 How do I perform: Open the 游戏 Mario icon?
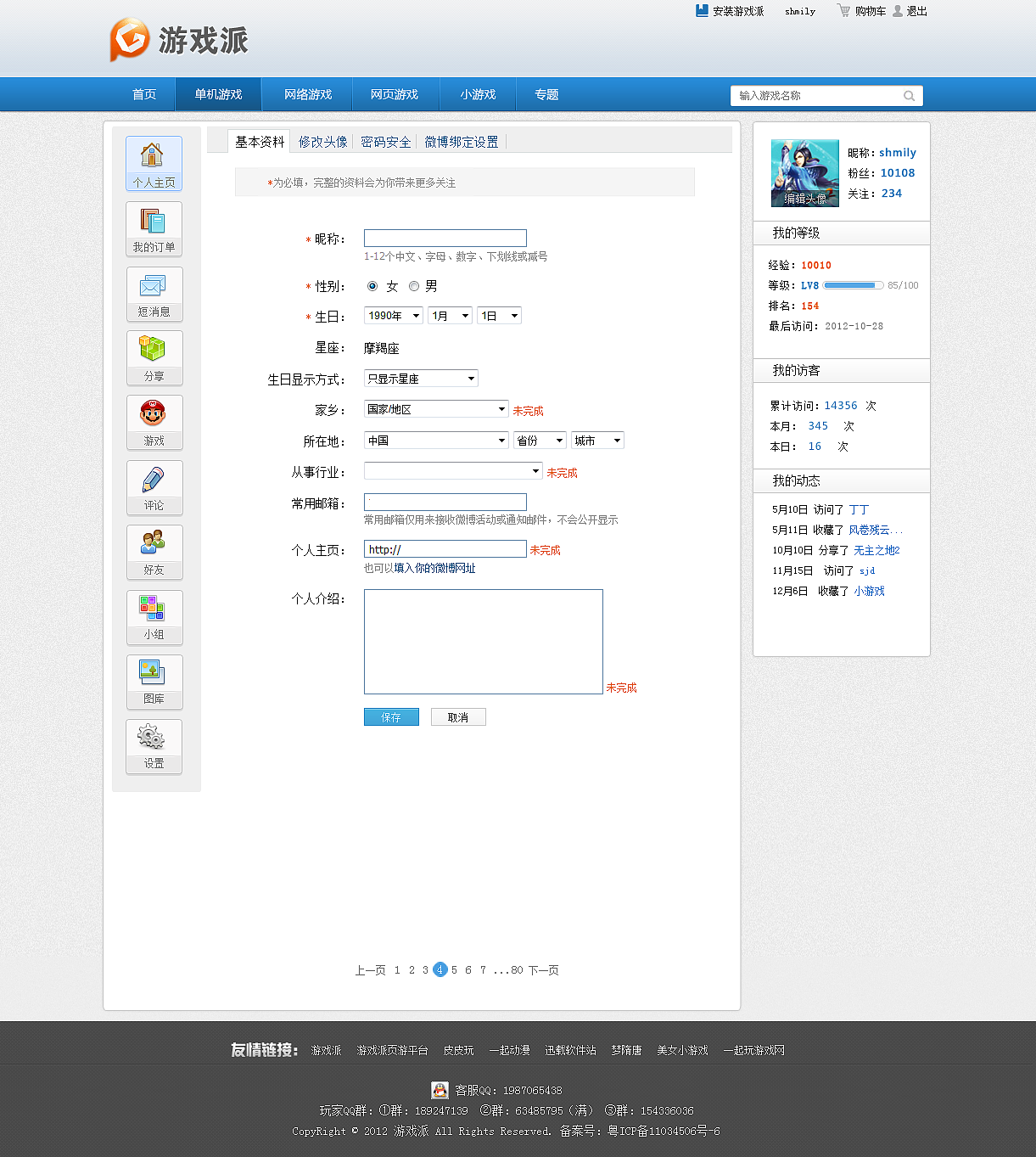(154, 422)
